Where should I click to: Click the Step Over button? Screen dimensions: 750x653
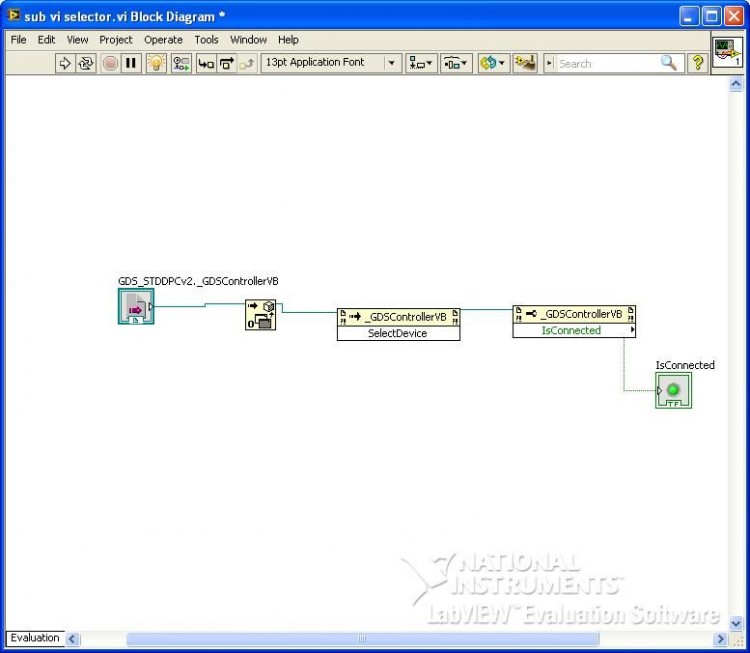227,63
